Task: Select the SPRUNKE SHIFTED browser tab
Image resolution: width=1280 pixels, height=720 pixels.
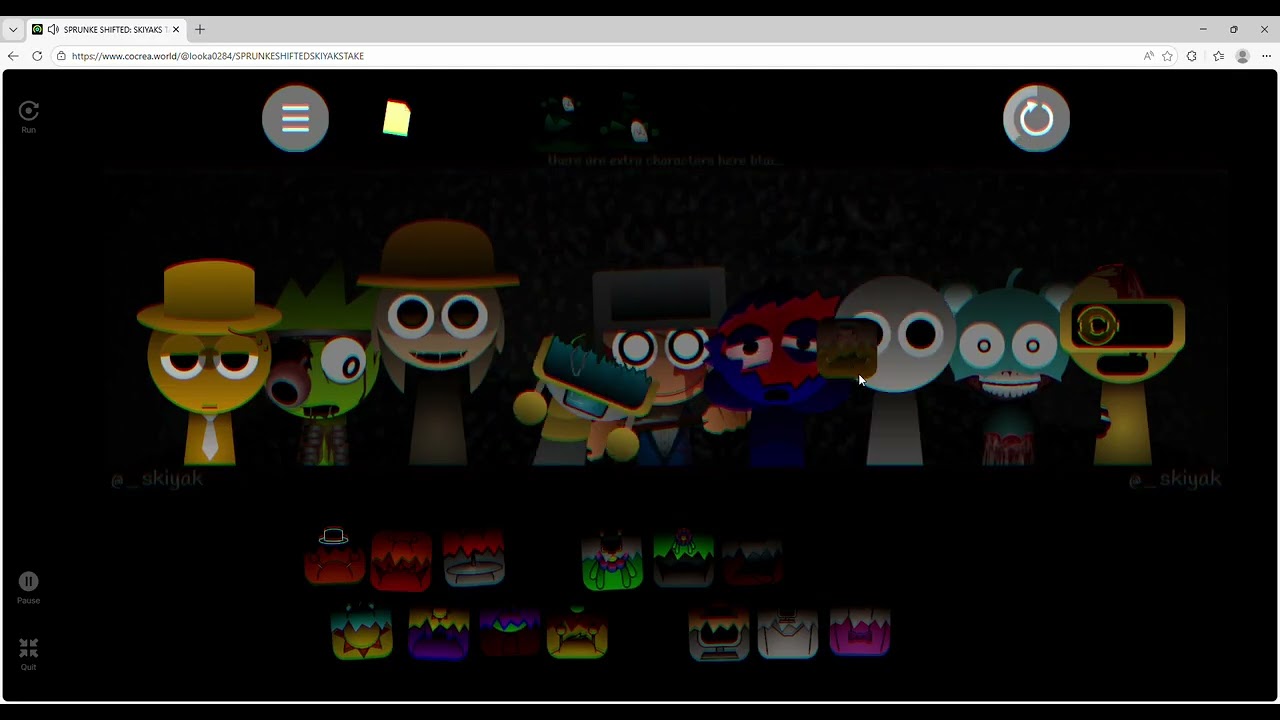Action: [x=105, y=30]
